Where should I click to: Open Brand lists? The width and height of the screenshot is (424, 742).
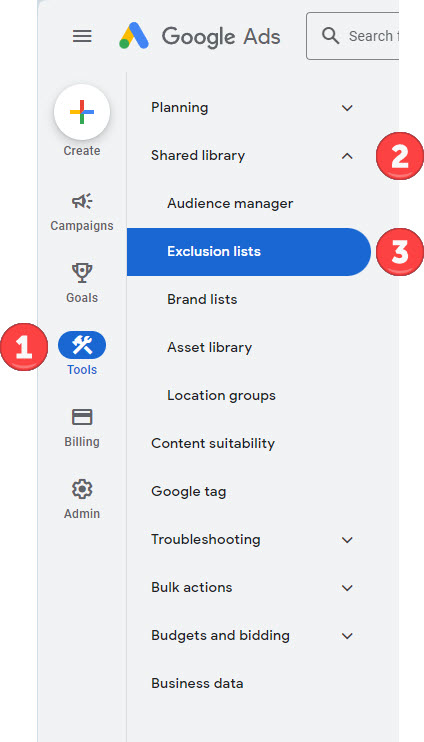(202, 300)
